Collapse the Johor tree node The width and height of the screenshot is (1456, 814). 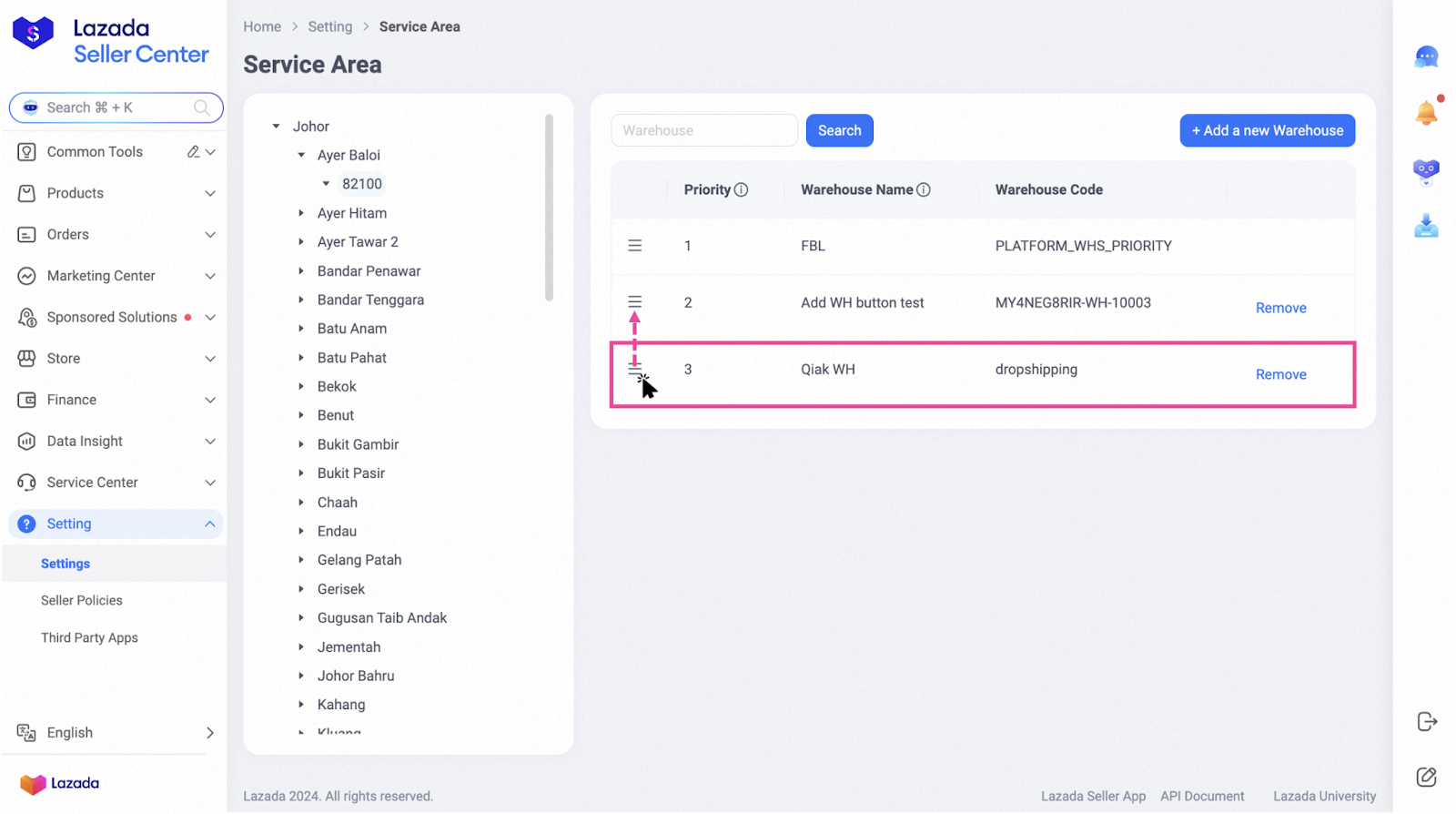pos(277,127)
